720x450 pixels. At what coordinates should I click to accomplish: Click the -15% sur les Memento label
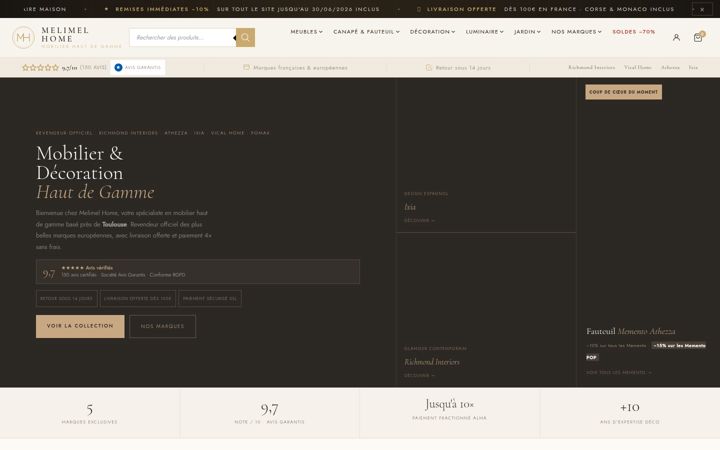click(679, 346)
